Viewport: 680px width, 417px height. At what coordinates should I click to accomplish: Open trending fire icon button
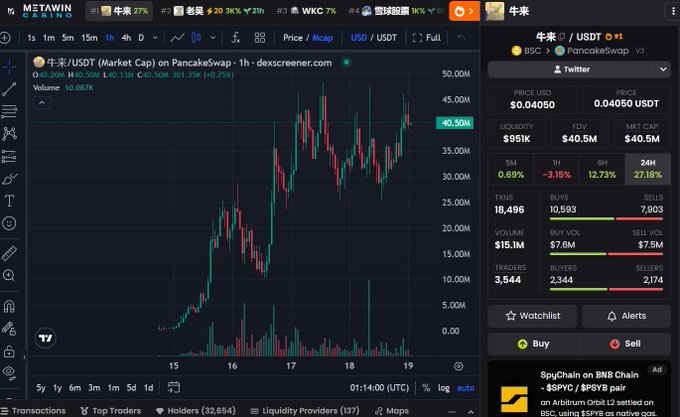pos(464,11)
